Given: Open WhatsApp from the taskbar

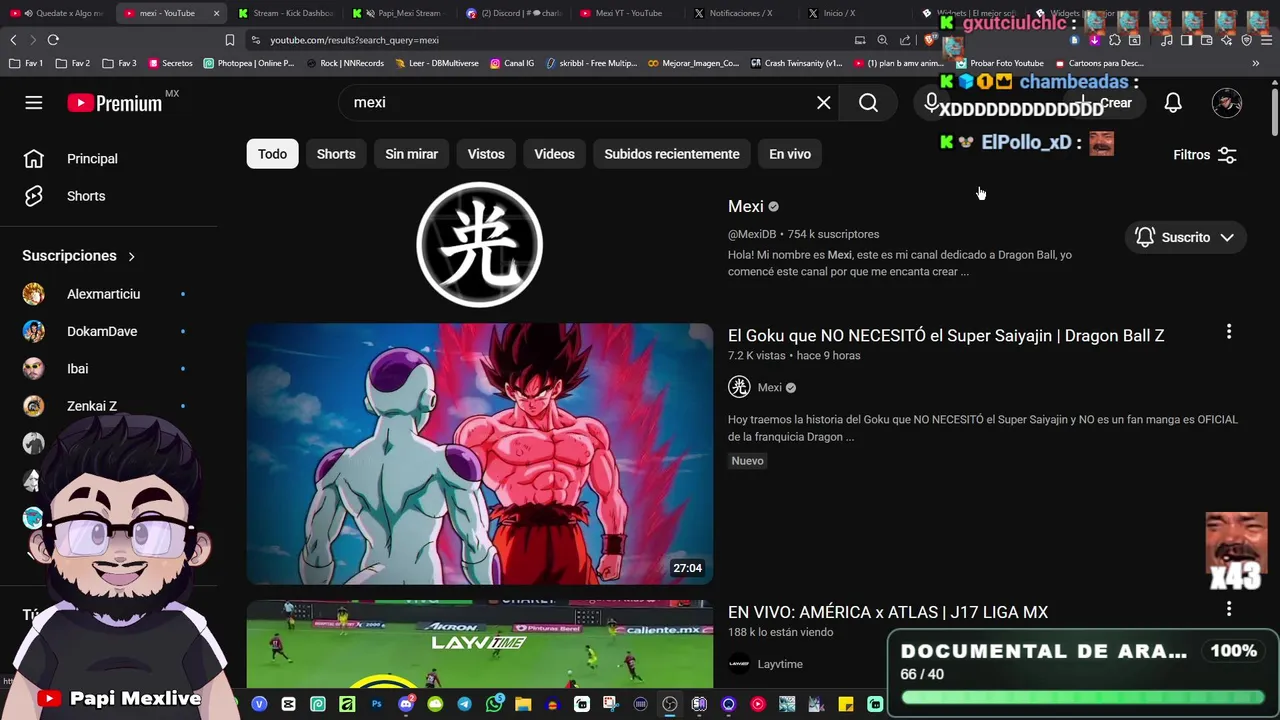Looking at the screenshot, I should click(x=494, y=704).
